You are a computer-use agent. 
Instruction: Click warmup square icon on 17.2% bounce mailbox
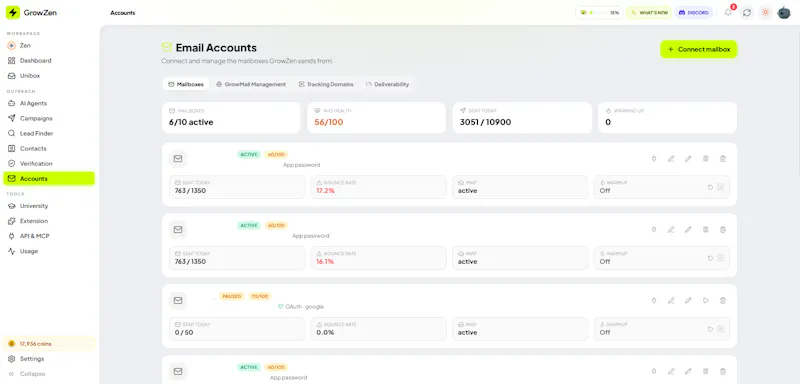pyautogui.click(x=720, y=187)
